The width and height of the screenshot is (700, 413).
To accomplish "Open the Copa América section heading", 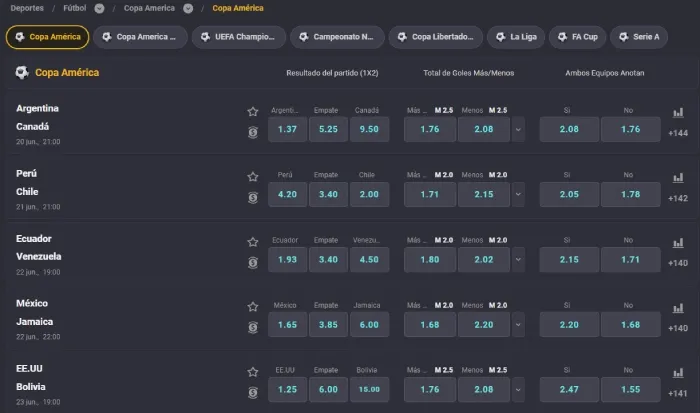I will 67,72.
